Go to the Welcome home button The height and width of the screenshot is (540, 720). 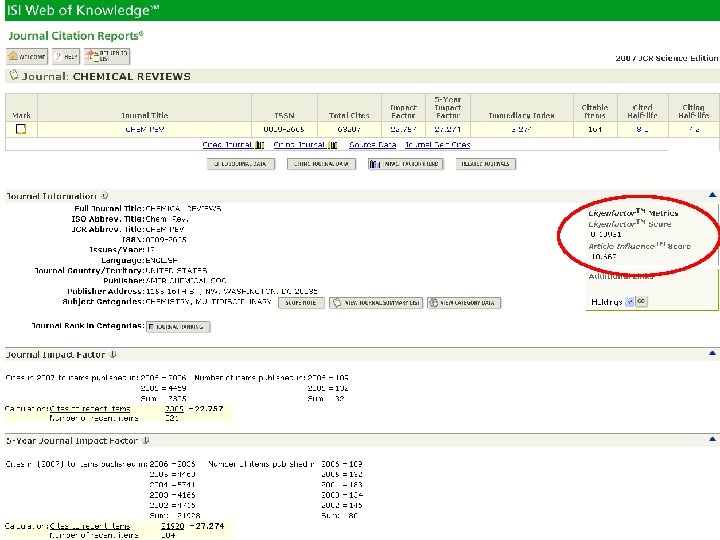[x=27, y=56]
